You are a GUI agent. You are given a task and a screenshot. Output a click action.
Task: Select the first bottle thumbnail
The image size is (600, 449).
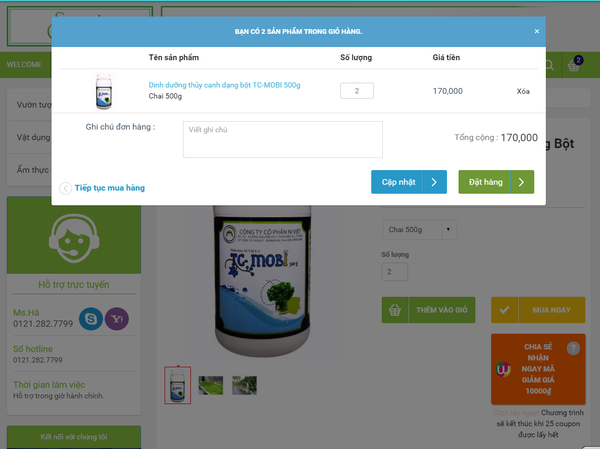[178, 385]
